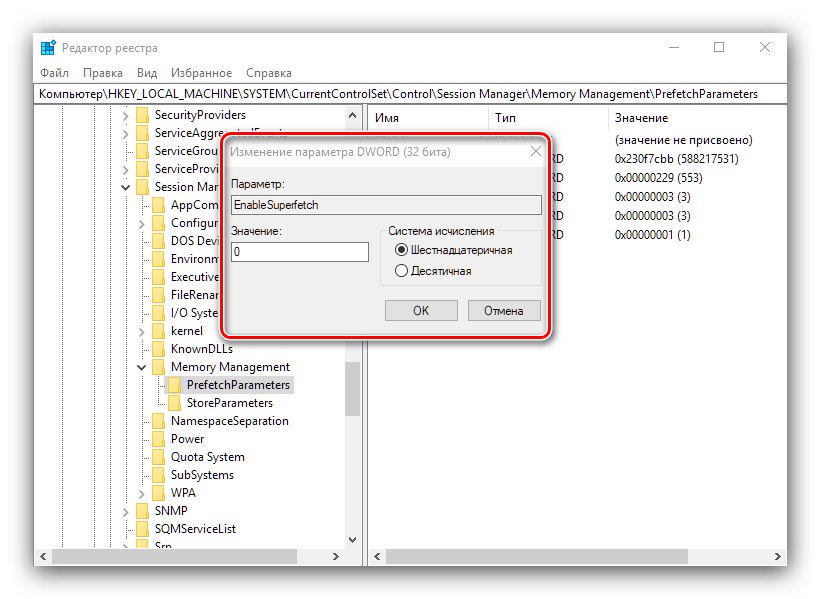
Task: Click the Параметр name field EnableSuperfetch
Action: pos(386,205)
